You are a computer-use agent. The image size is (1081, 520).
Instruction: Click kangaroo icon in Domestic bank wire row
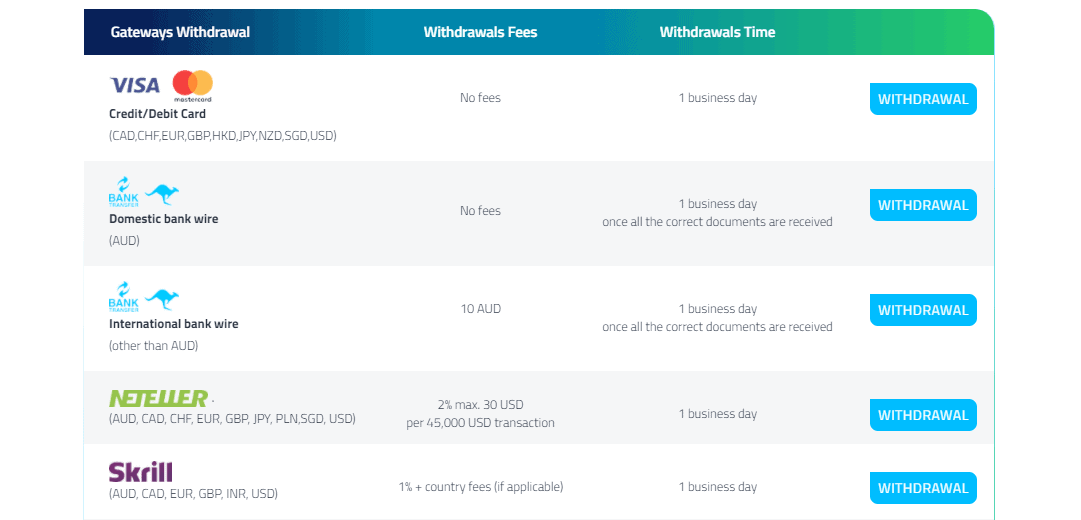point(162,194)
